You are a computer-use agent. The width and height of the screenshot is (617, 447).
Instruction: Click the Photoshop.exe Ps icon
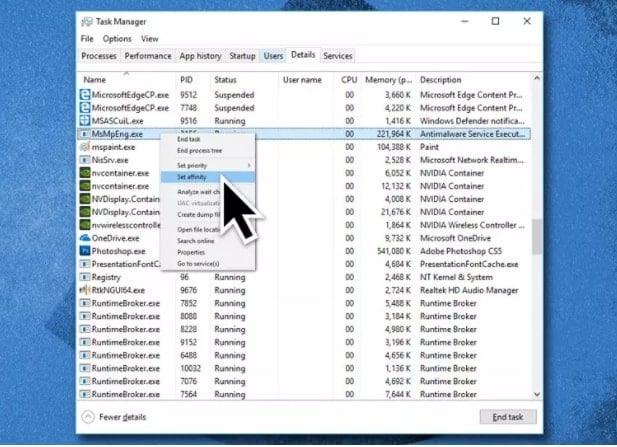point(85,251)
